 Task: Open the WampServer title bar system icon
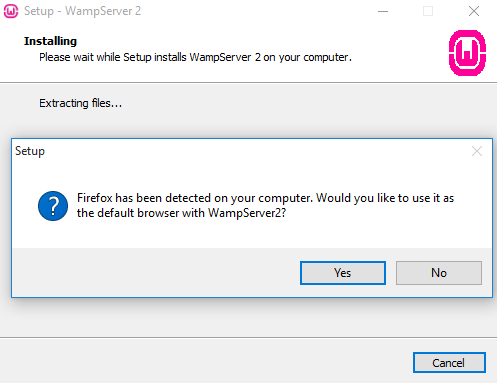[x=10, y=11]
